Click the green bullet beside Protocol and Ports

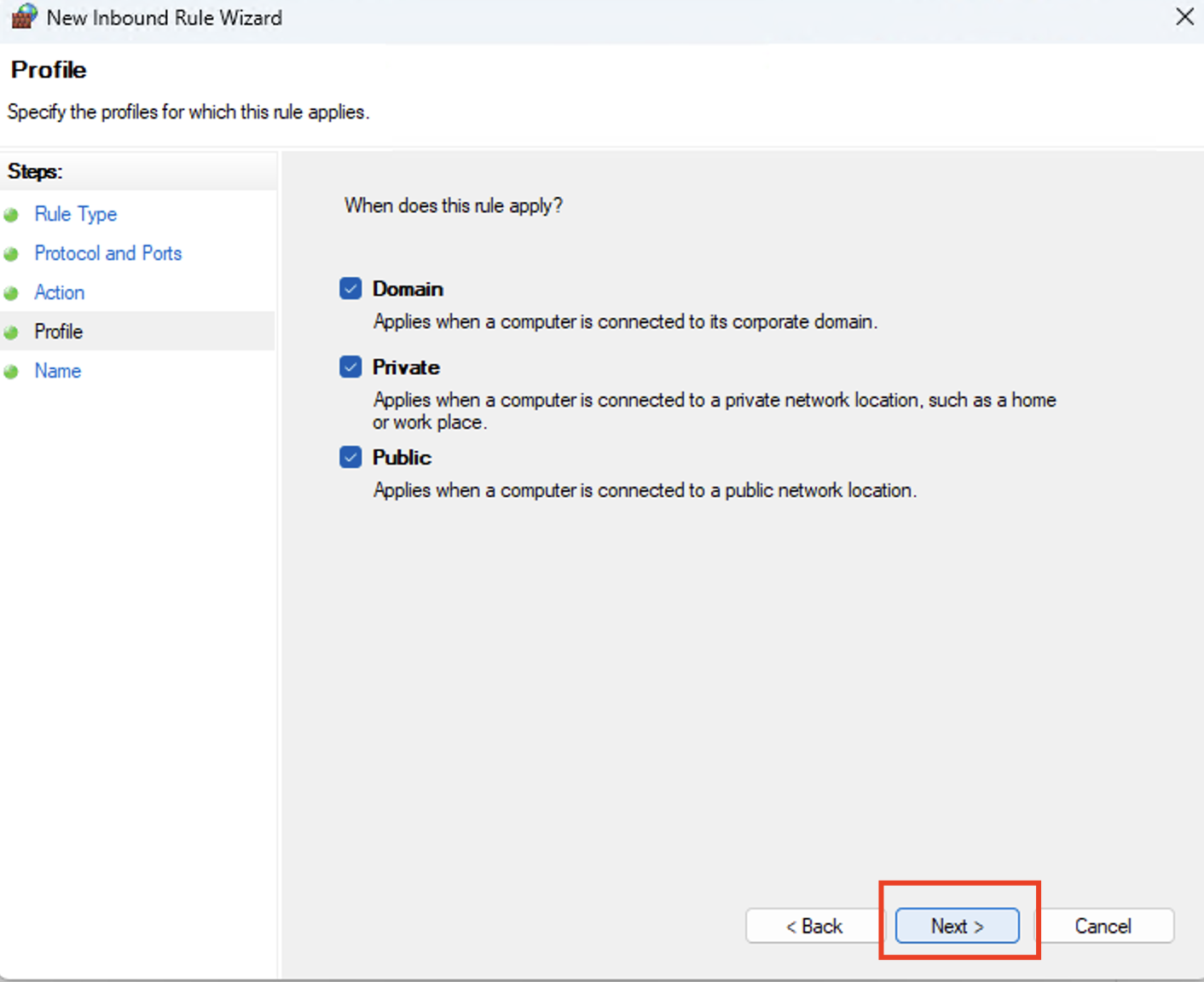point(11,254)
